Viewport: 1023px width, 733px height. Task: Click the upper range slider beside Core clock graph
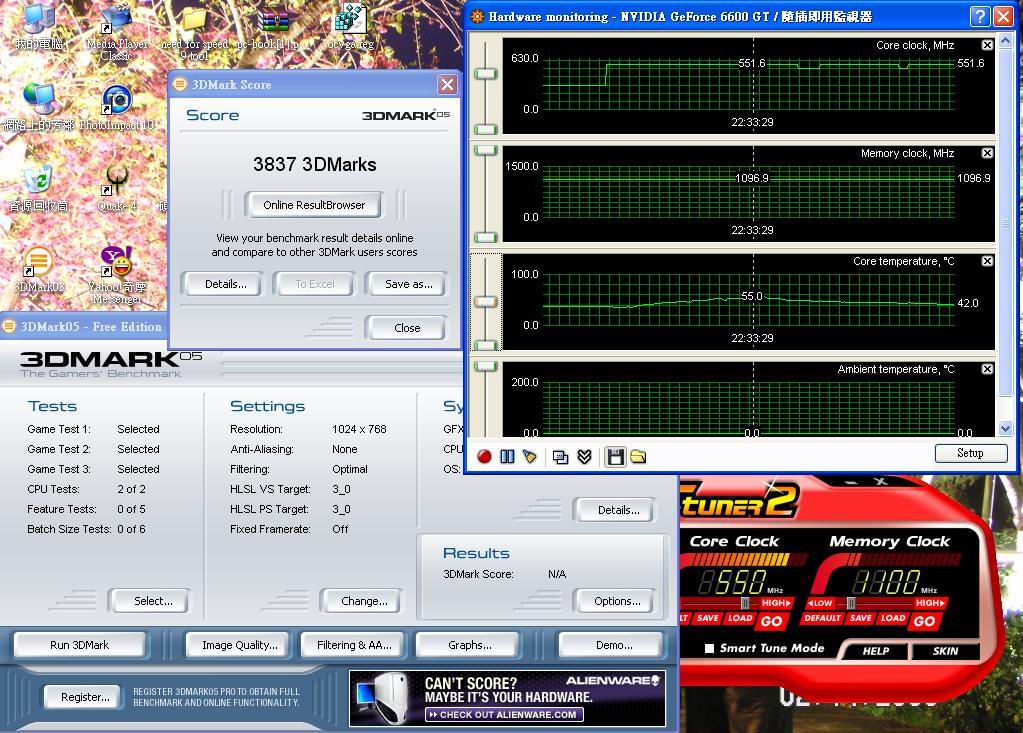point(485,74)
